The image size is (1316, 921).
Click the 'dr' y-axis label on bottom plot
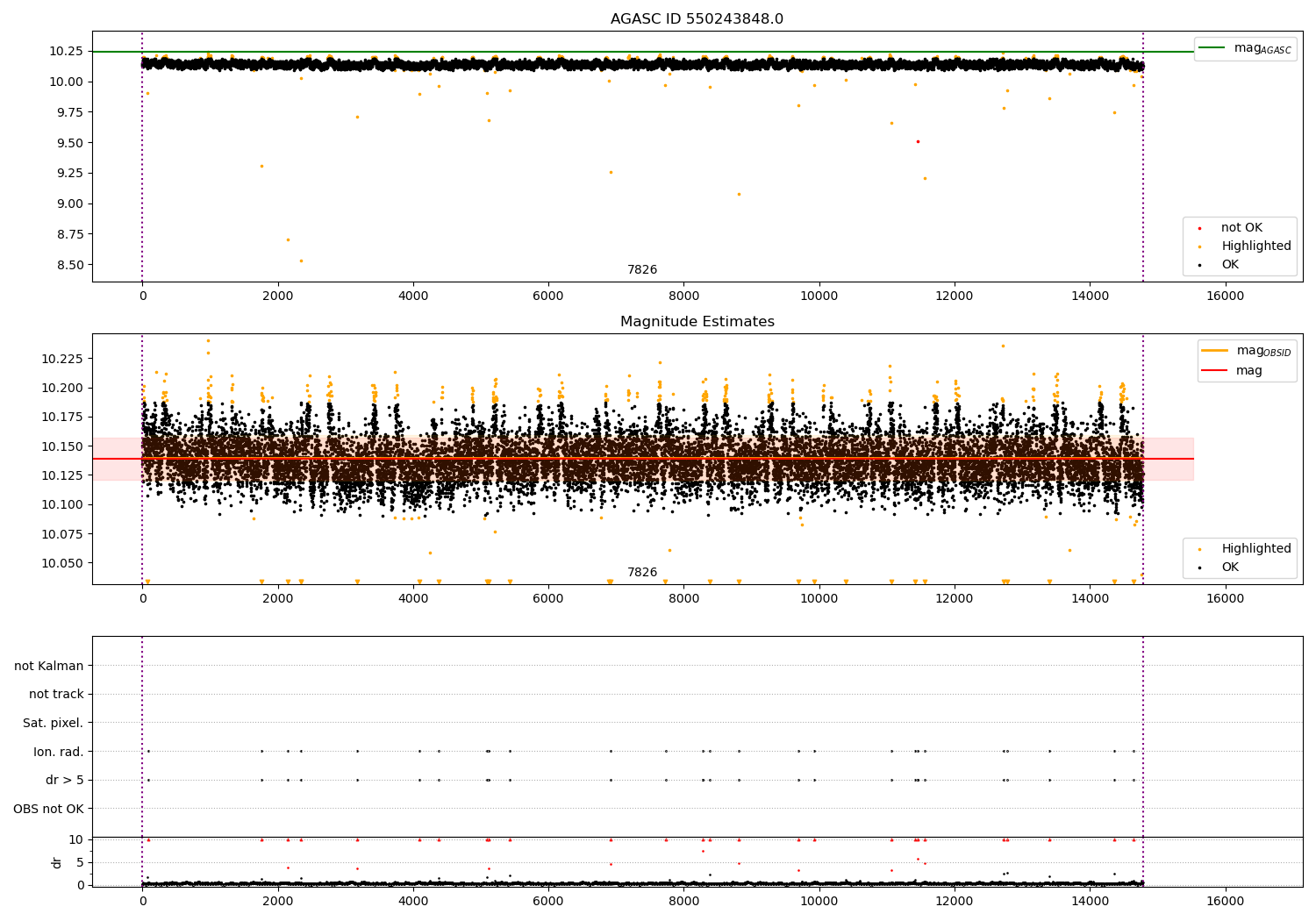point(57,862)
